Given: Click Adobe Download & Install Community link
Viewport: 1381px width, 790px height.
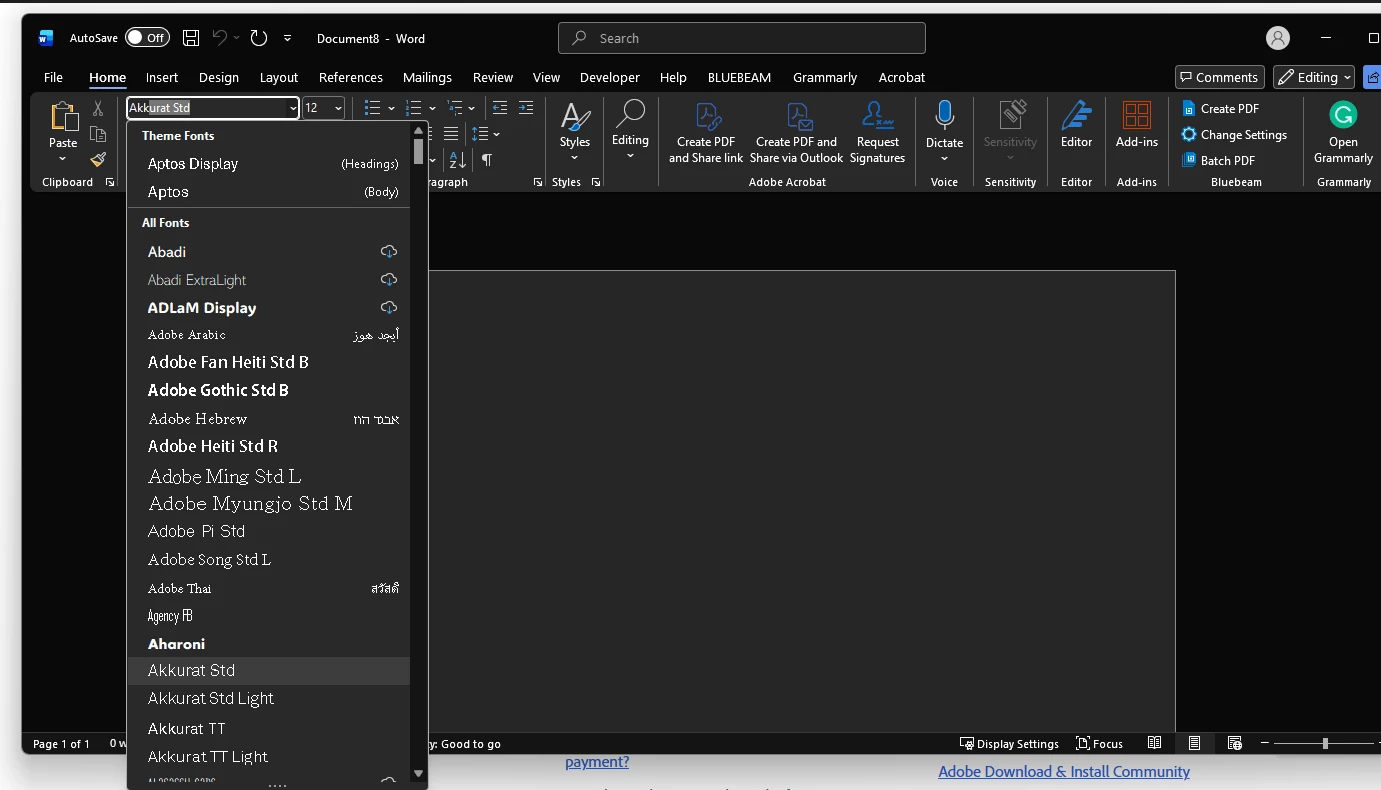Looking at the screenshot, I should [1064, 771].
